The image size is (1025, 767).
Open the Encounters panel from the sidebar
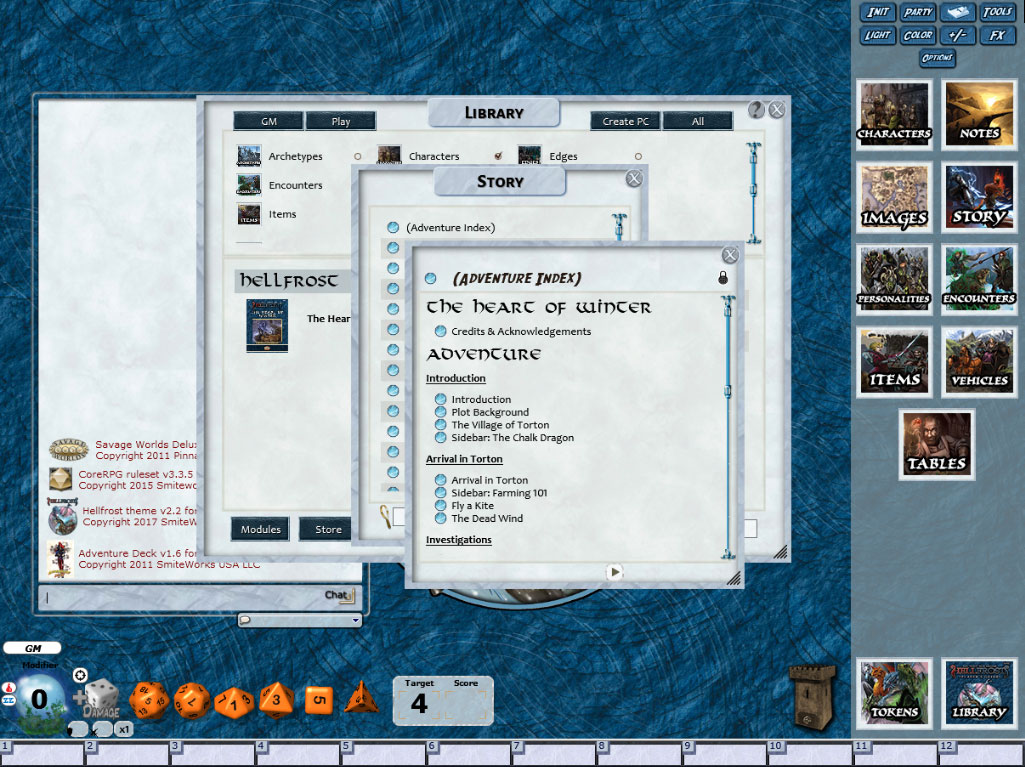tap(978, 278)
